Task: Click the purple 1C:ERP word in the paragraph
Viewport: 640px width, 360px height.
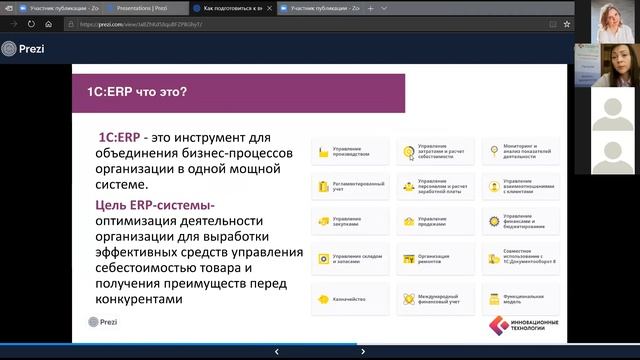Action: [119, 138]
